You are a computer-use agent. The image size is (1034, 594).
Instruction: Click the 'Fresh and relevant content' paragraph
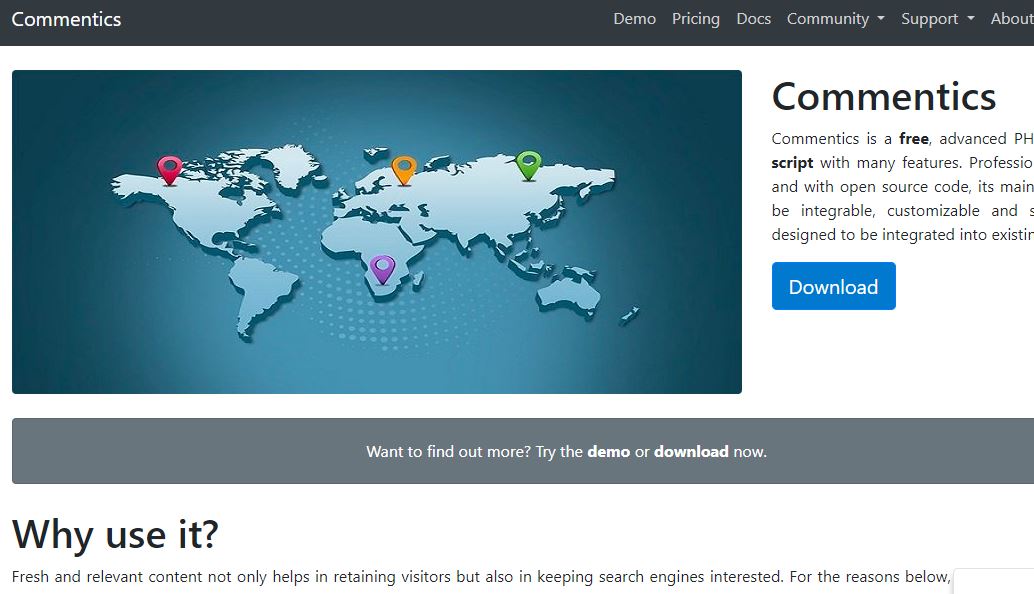click(x=481, y=577)
